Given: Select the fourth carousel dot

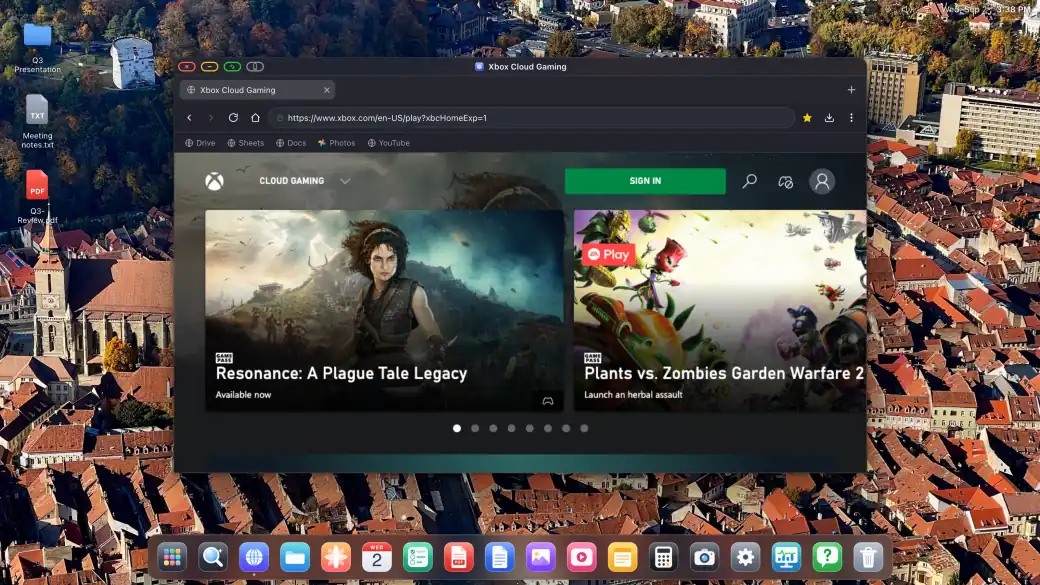Looking at the screenshot, I should point(511,428).
